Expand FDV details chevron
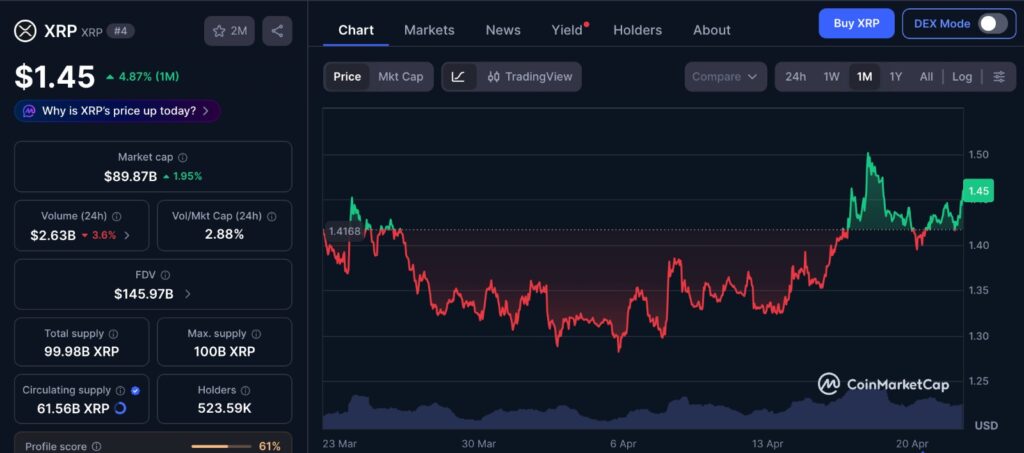This screenshot has width=1024, height=453. (x=187, y=294)
